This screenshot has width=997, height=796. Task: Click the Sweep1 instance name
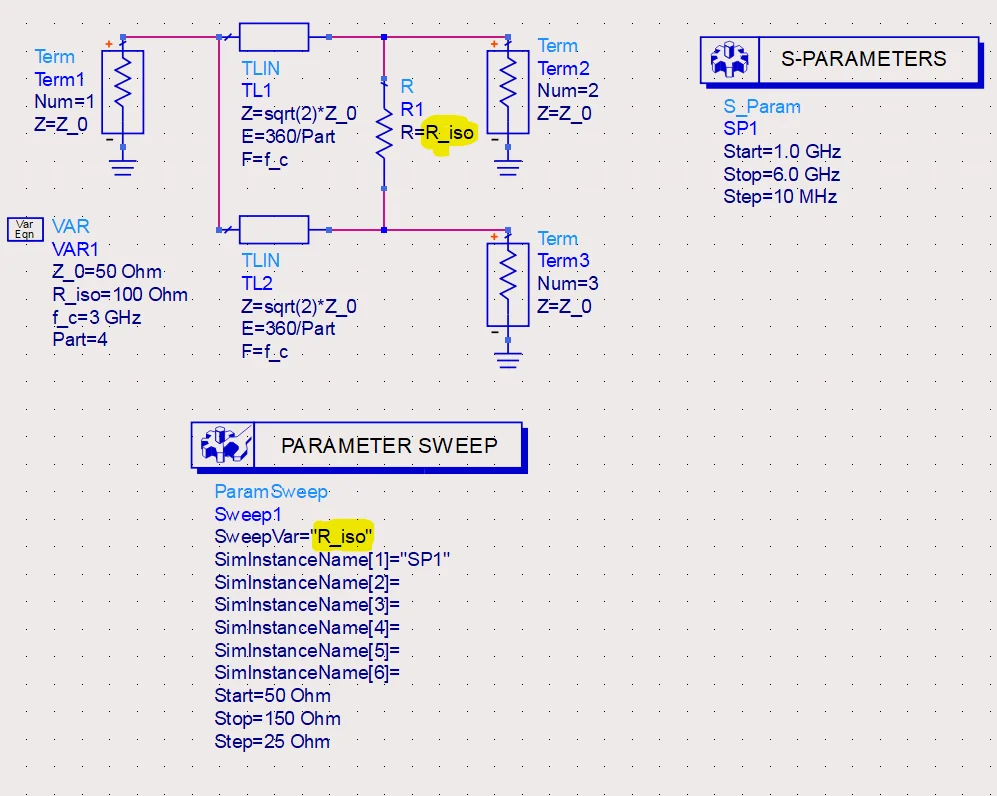coord(247,514)
